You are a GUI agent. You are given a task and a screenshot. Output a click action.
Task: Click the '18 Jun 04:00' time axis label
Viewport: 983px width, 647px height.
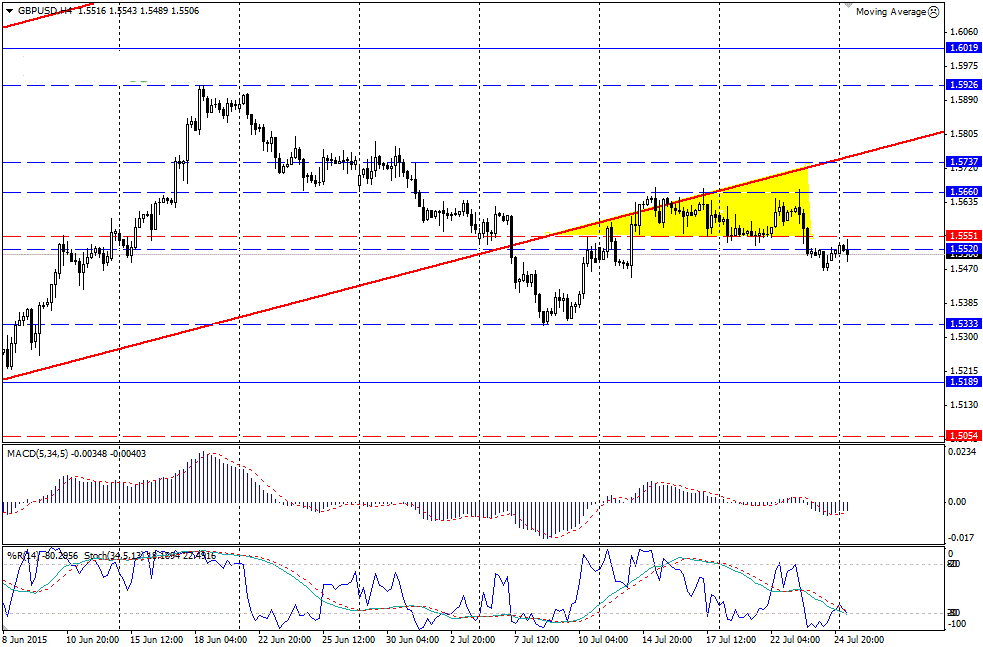click(x=221, y=640)
